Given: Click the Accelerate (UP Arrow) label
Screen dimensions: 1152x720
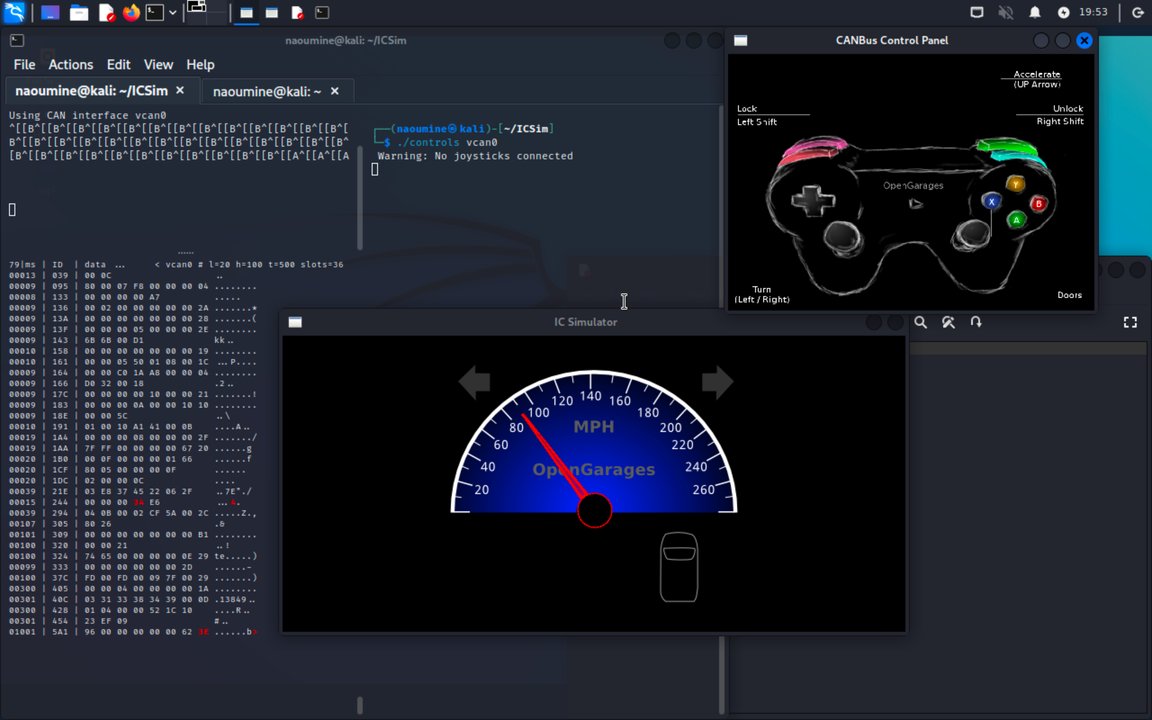Looking at the screenshot, I should pos(1037,79).
